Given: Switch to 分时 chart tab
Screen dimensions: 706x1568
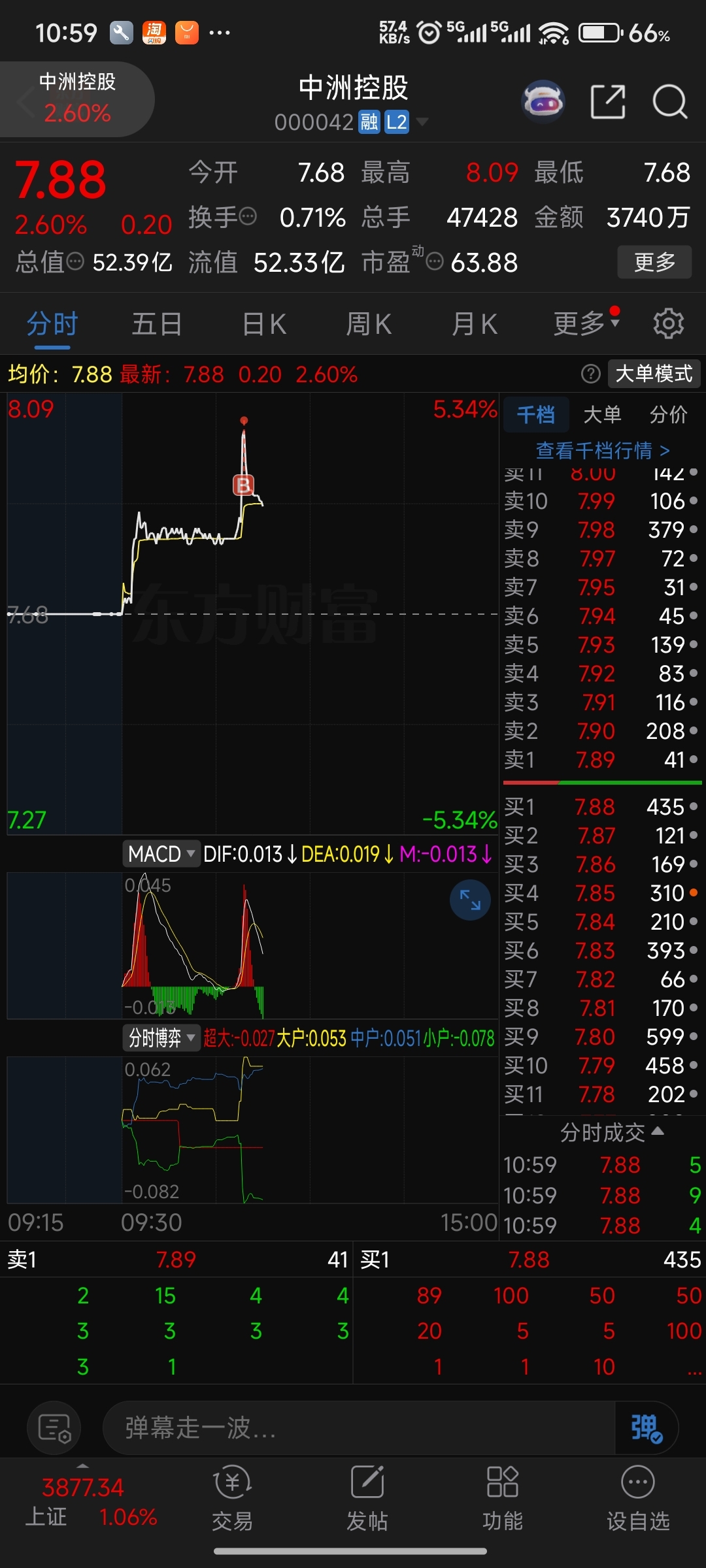Looking at the screenshot, I should point(52,324).
